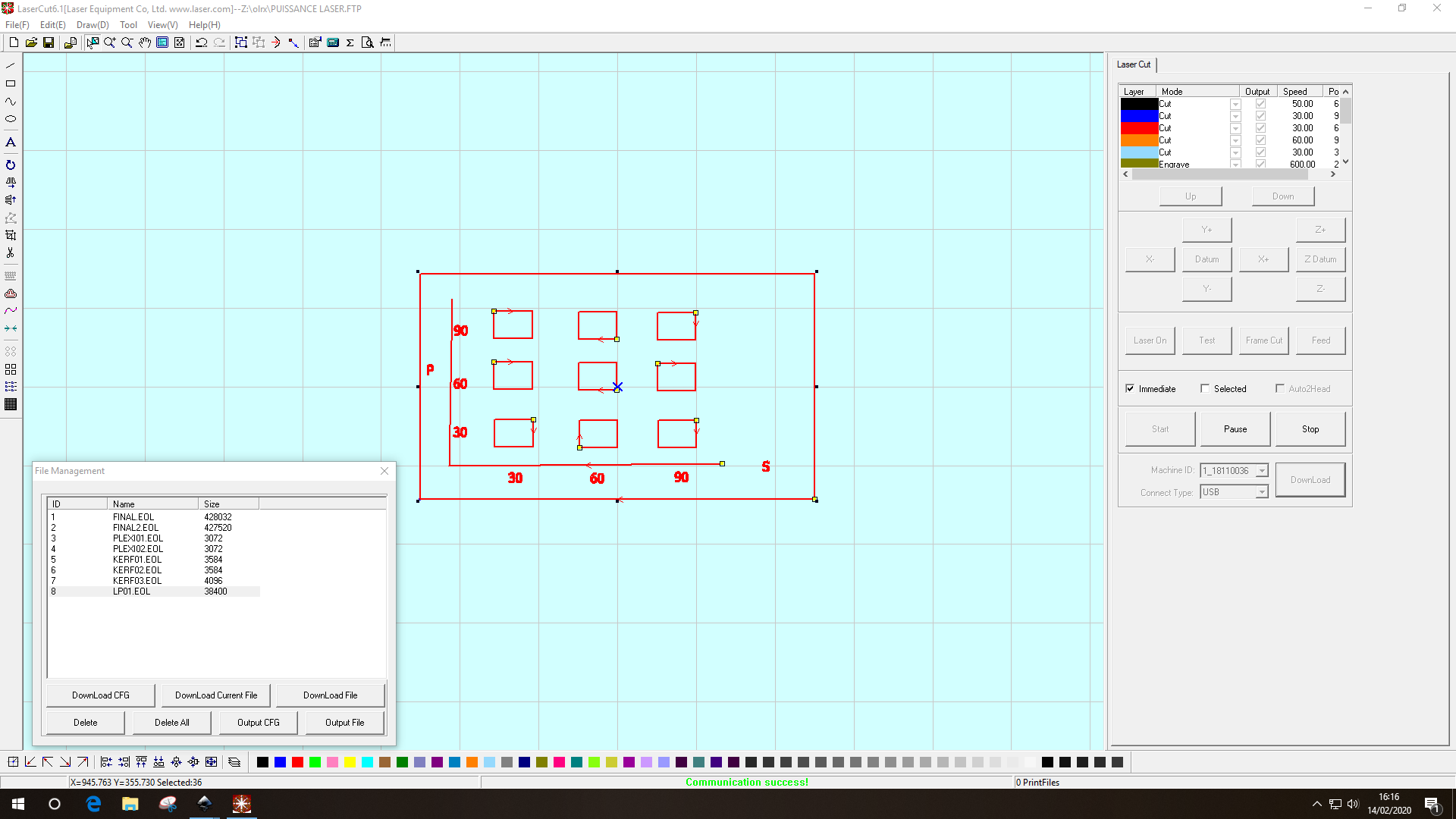Click the Undo toolbar icon
Viewport: 1456px width, 819px height.
(x=201, y=42)
